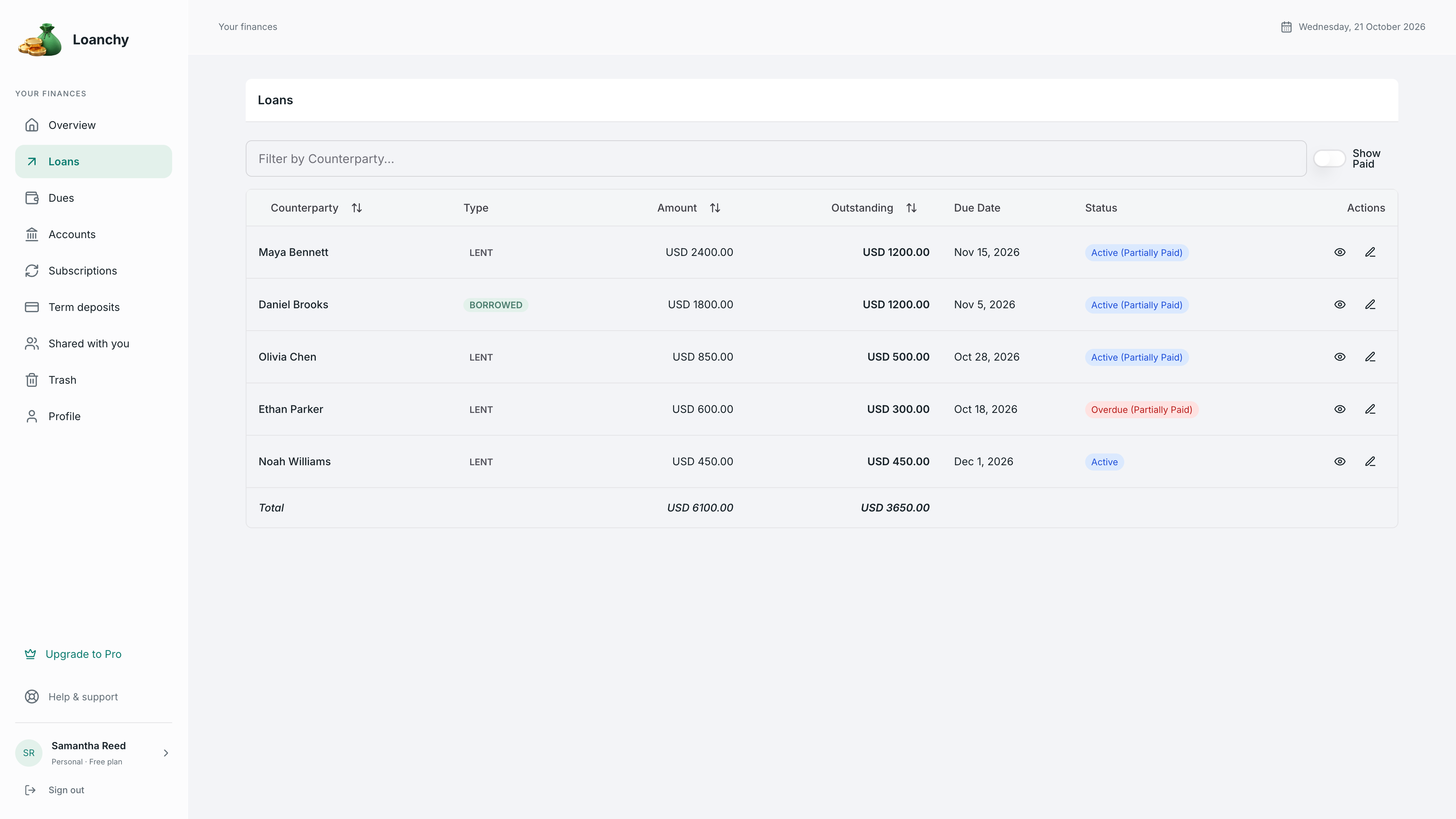The height and width of the screenshot is (819, 1456).
Task: Sort table by Counterparty arrows
Action: (357, 208)
